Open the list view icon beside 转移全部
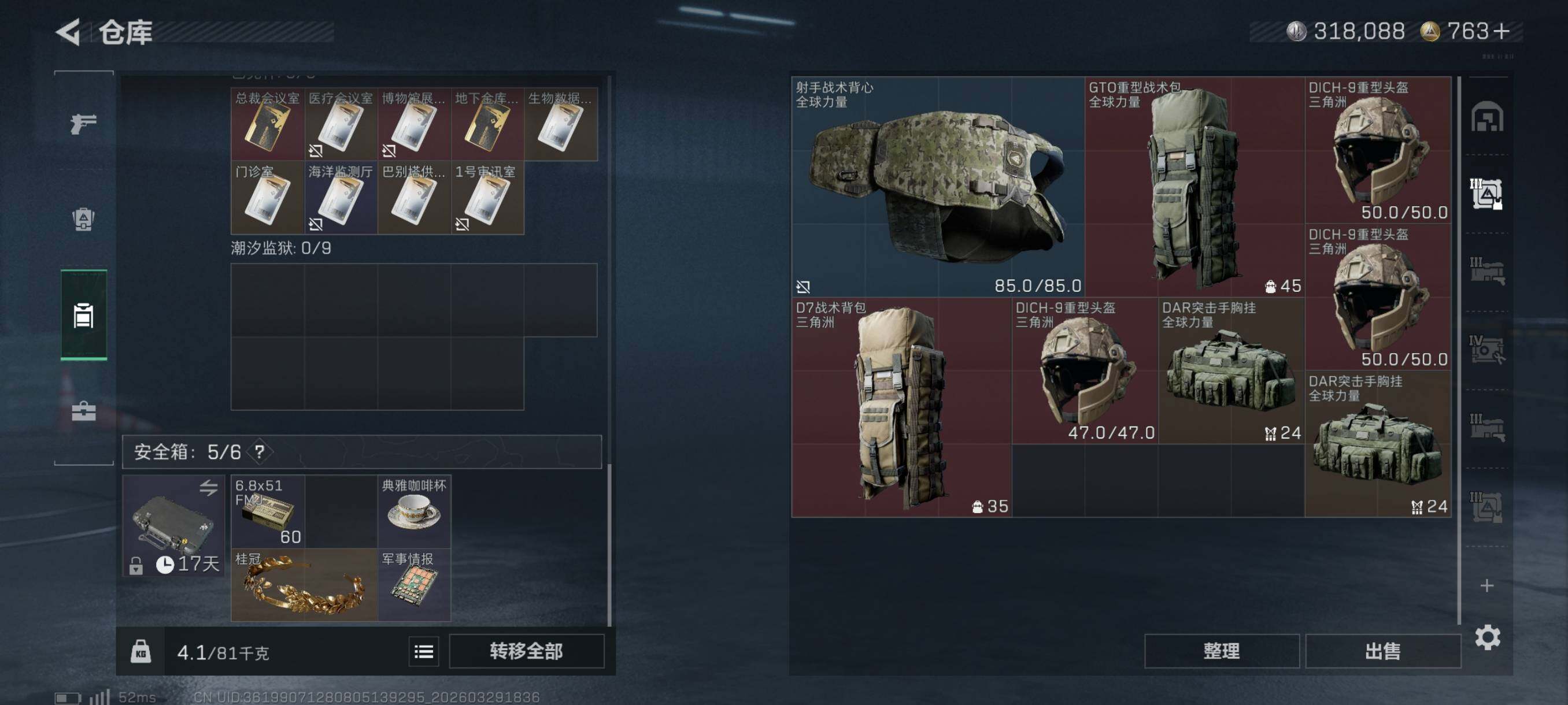This screenshot has height=705, width=1568. tap(424, 651)
